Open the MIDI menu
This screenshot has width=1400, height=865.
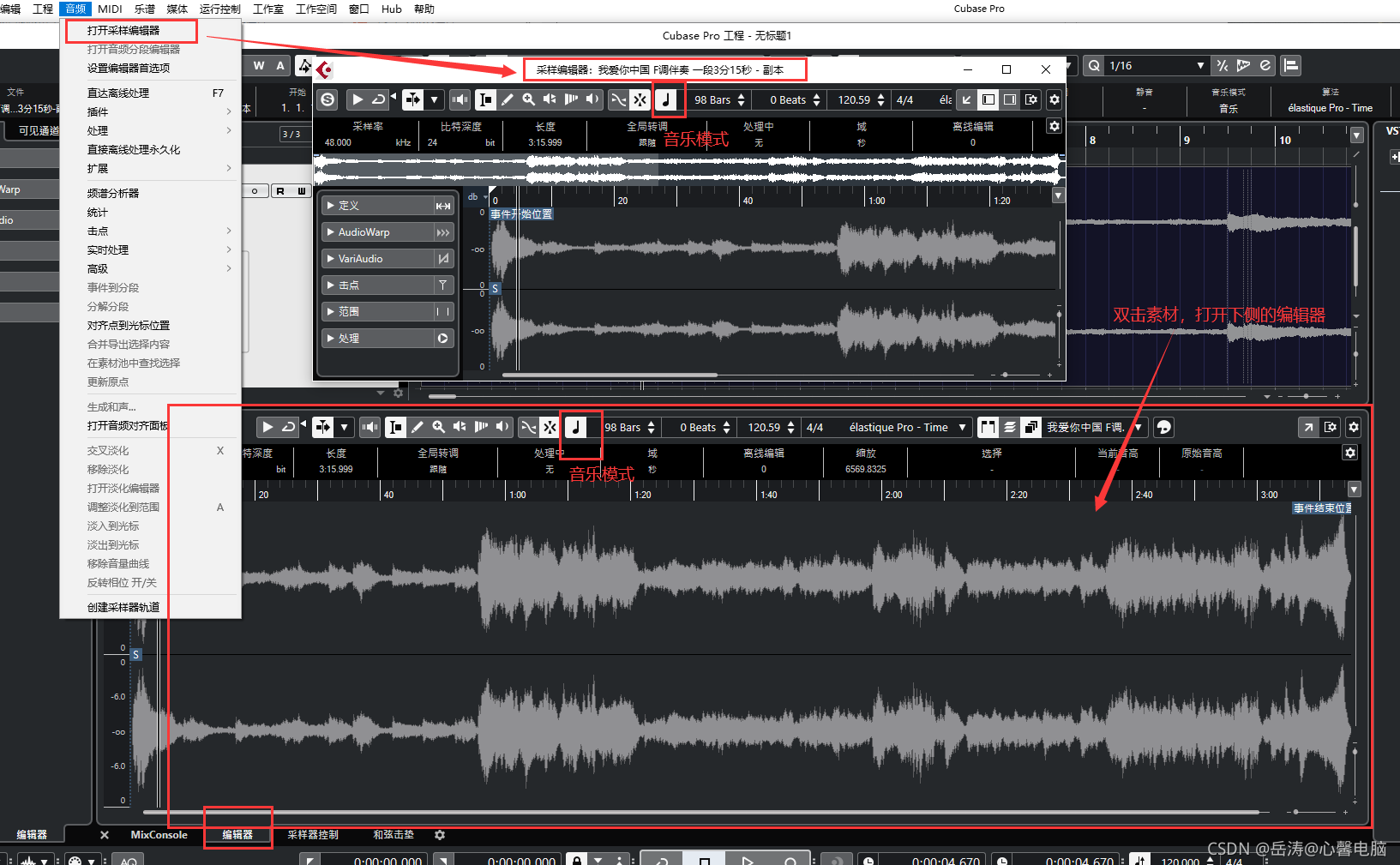[110, 9]
